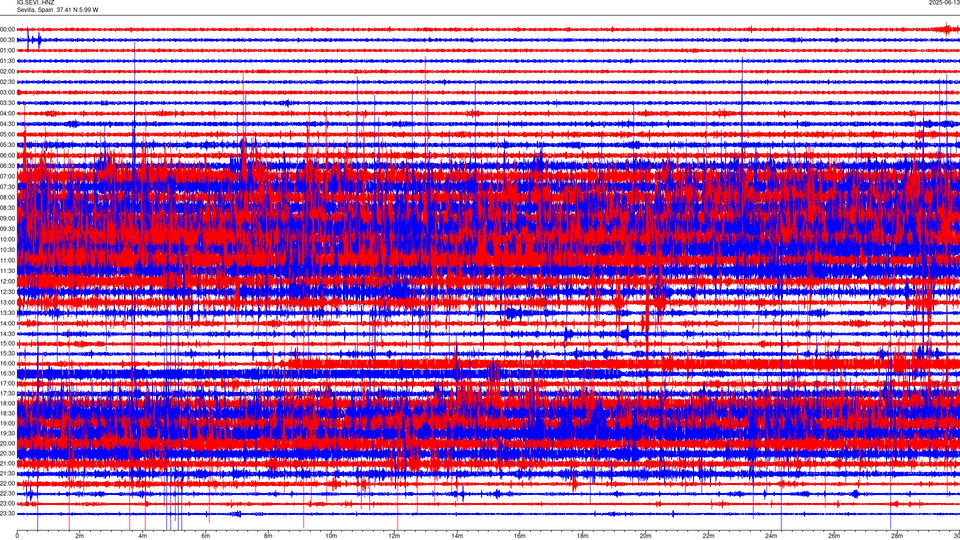The height and width of the screenshot is (540, 960).
Task: Click the 16m mark on the minute axis
Action: [x=520, y=536]
